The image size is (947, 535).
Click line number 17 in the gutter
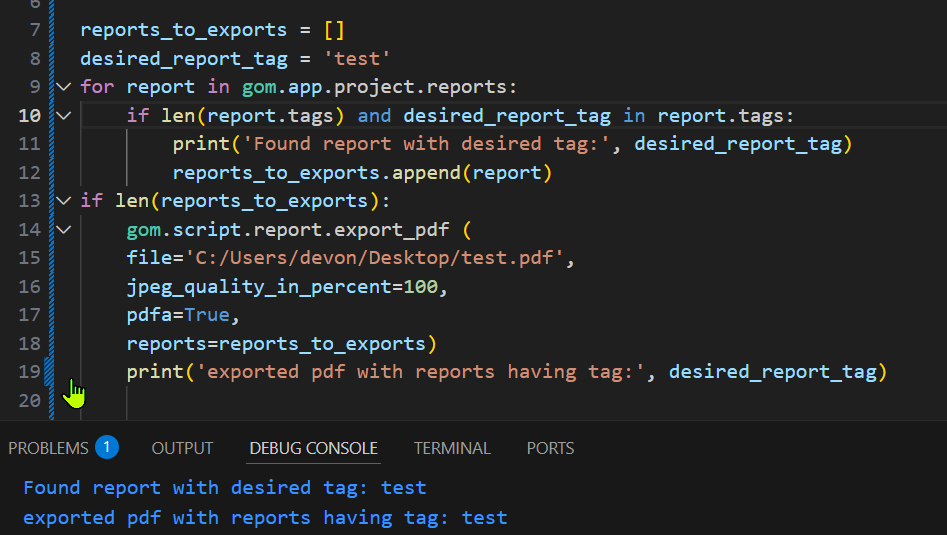29,315
